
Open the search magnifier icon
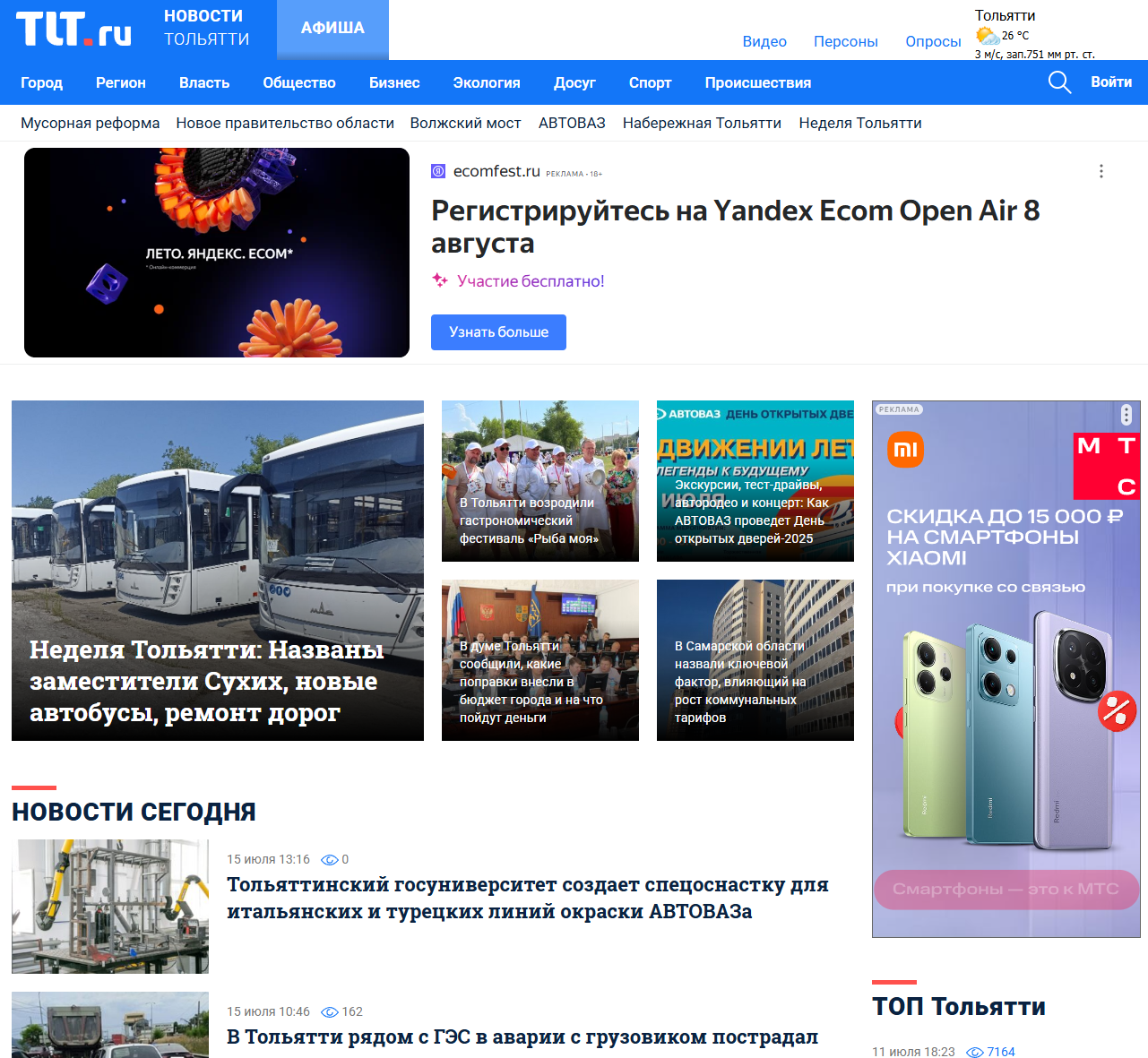1059,82
